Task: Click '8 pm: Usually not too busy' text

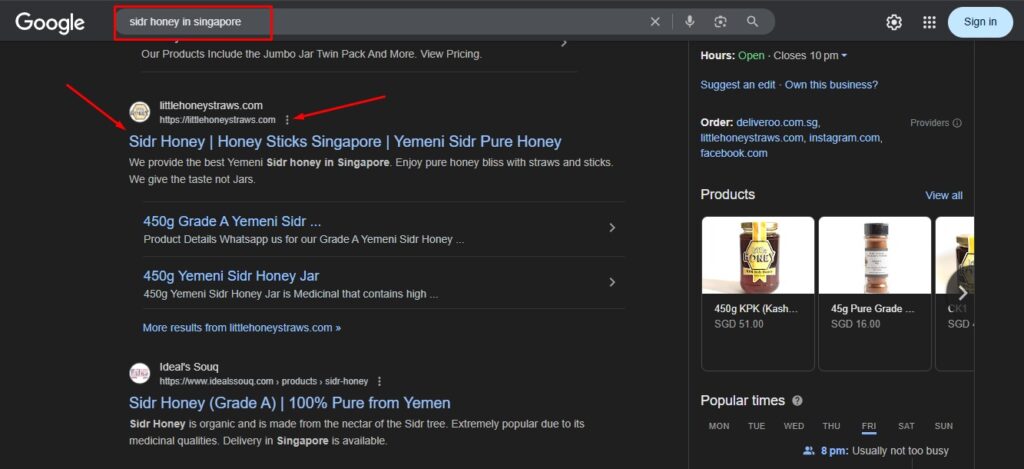Action: point(885,451)
